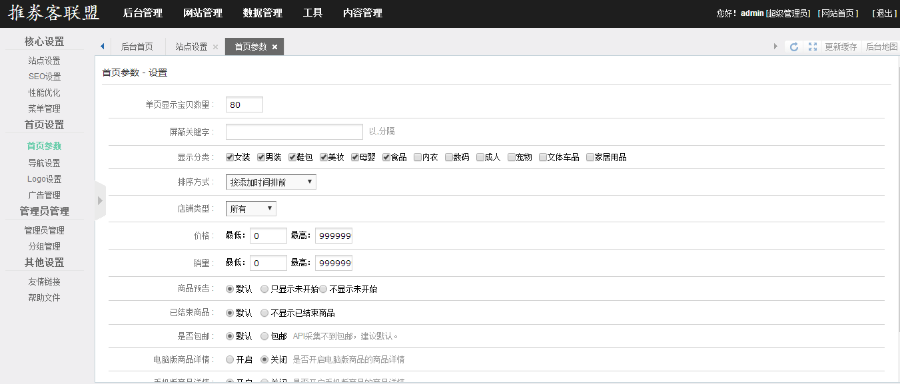Open 首页参数 in the sidebar
Screen dimensions: 900x384
(x=44, y=146)
